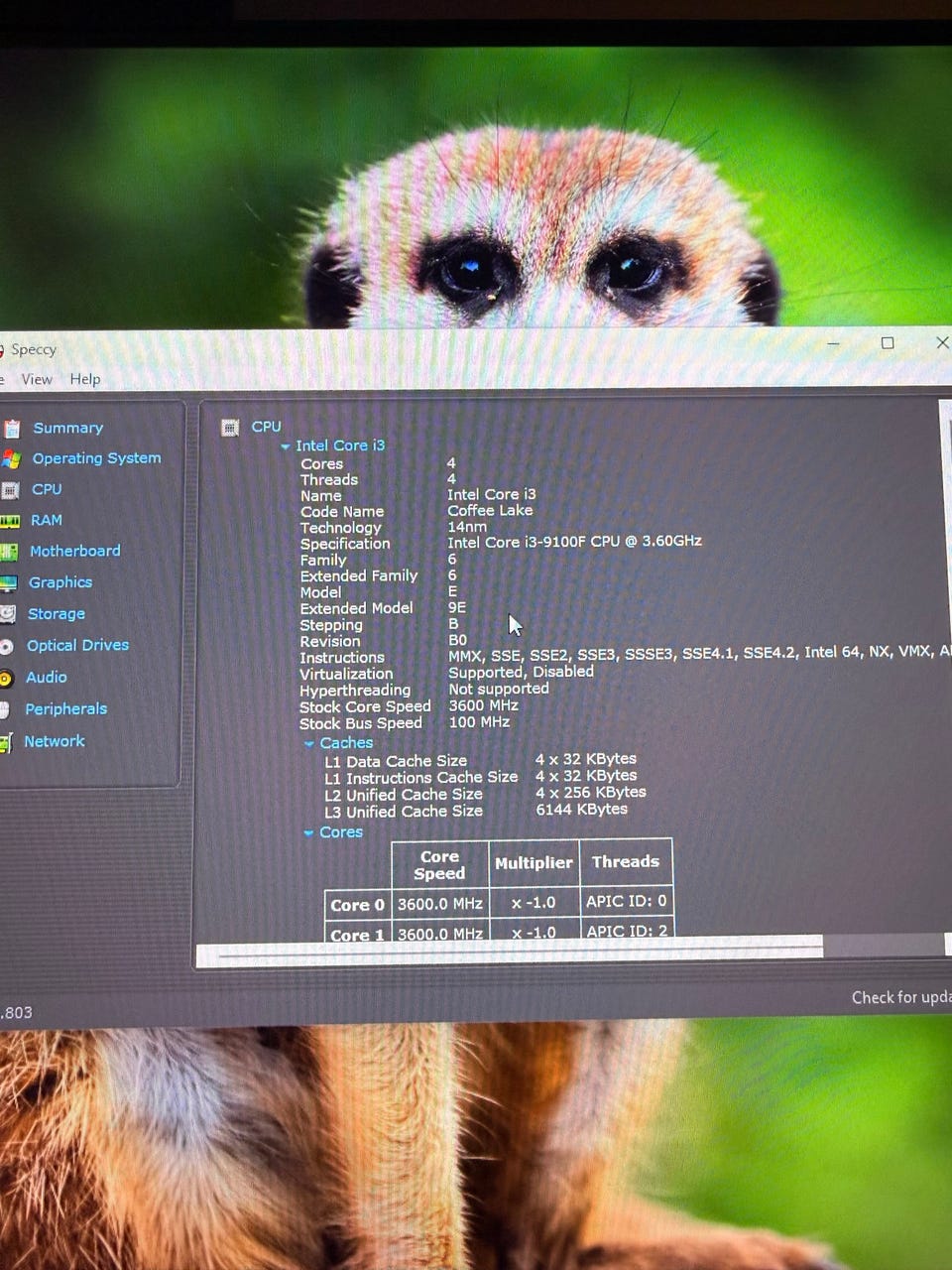Open the Storage section
Viewport: 952px width, 1270px height.
point(57,614)
